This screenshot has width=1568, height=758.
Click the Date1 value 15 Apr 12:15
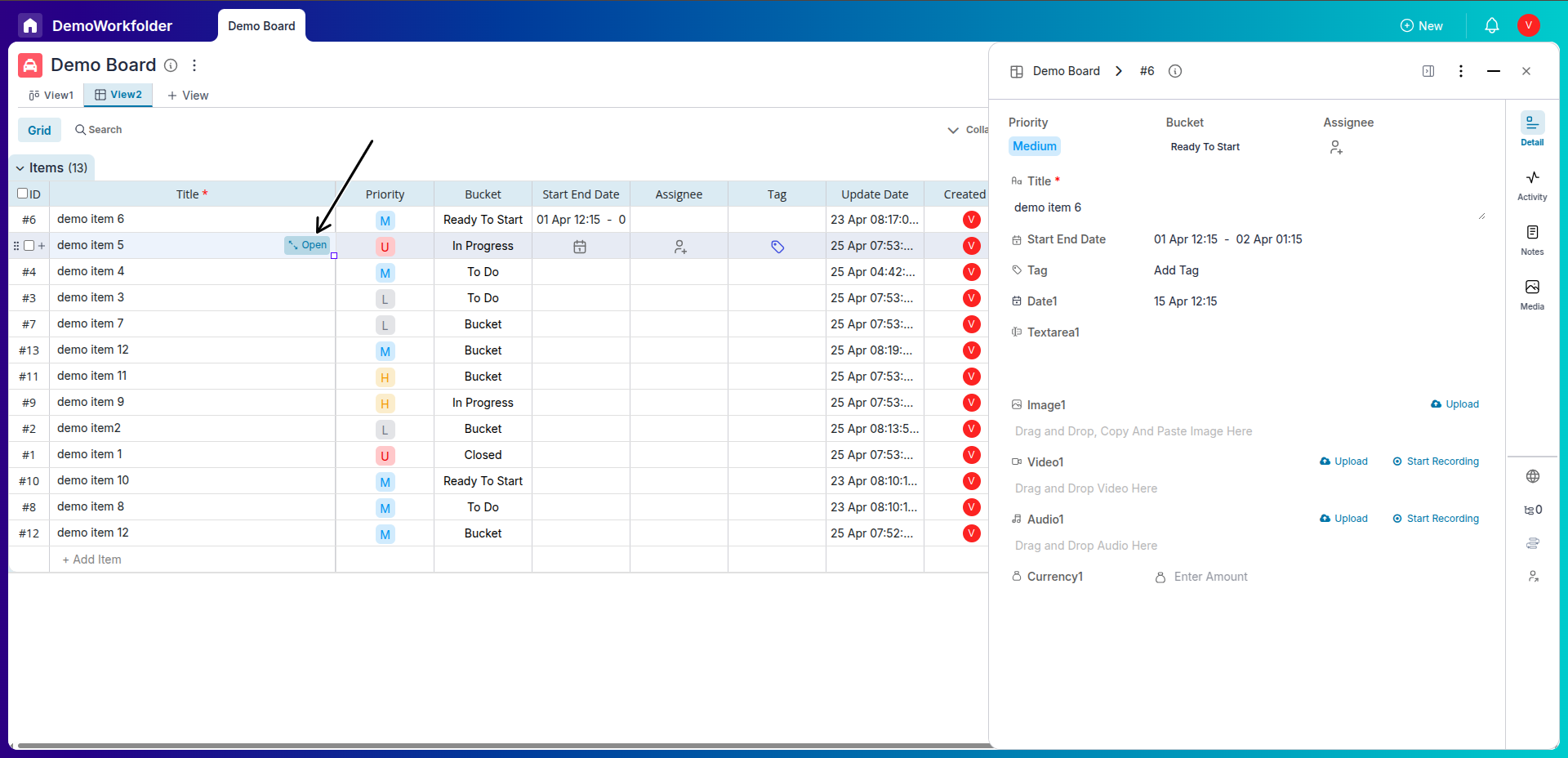pos(1185,301)
